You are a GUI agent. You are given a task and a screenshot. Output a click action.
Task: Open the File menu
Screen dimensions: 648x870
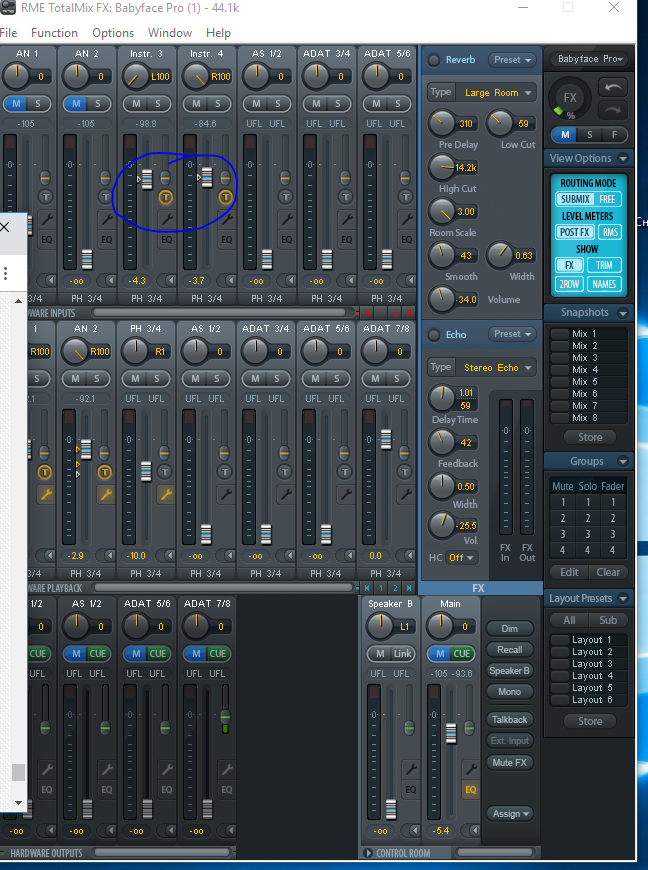(8, 33)
